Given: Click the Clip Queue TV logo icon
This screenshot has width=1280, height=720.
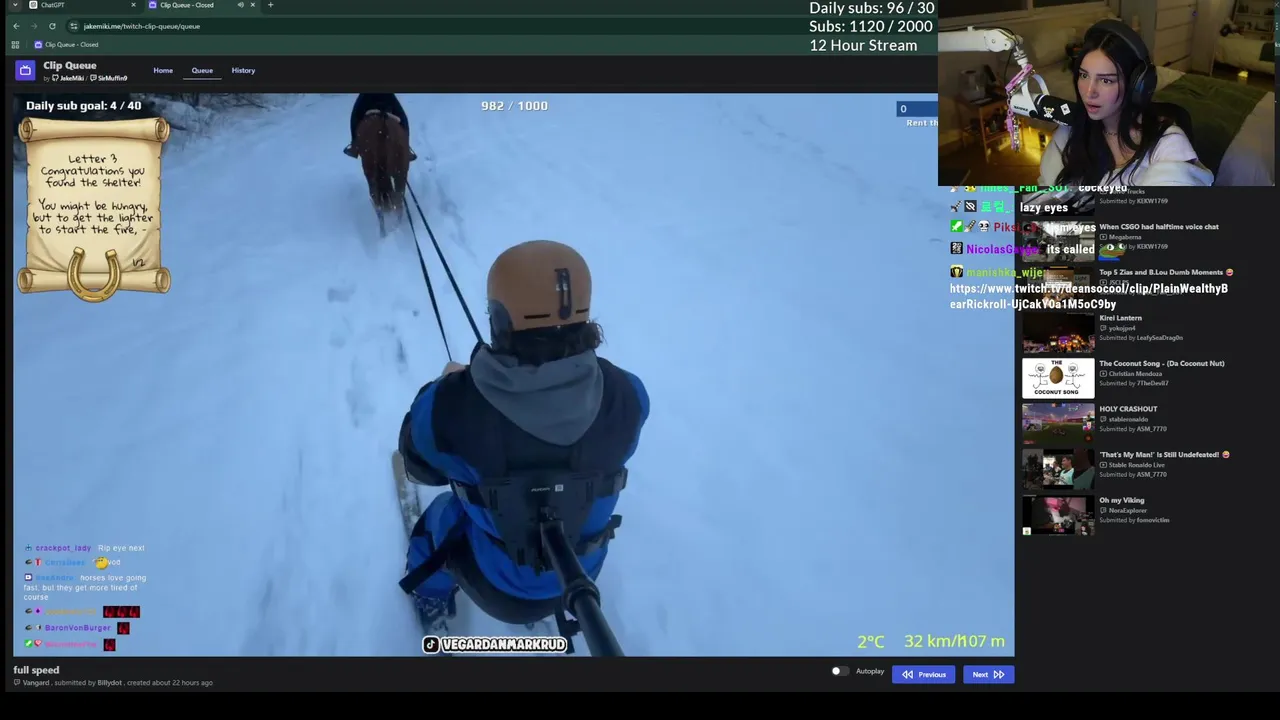Looking at the screenshot, I should 25,70.
